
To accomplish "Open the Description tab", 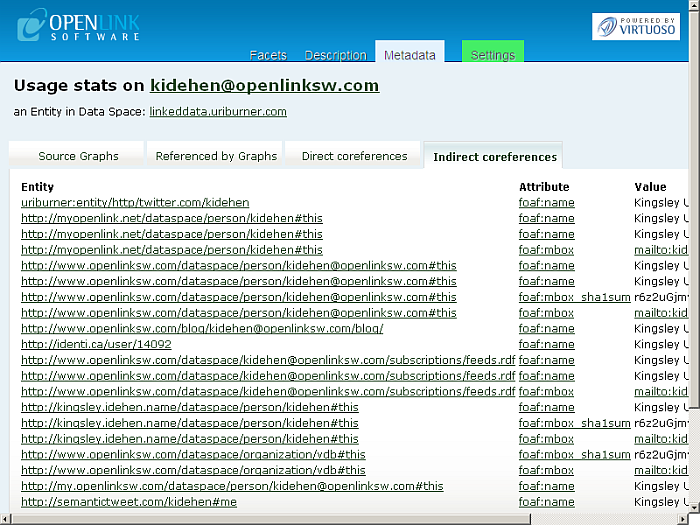I will point(335,55).
